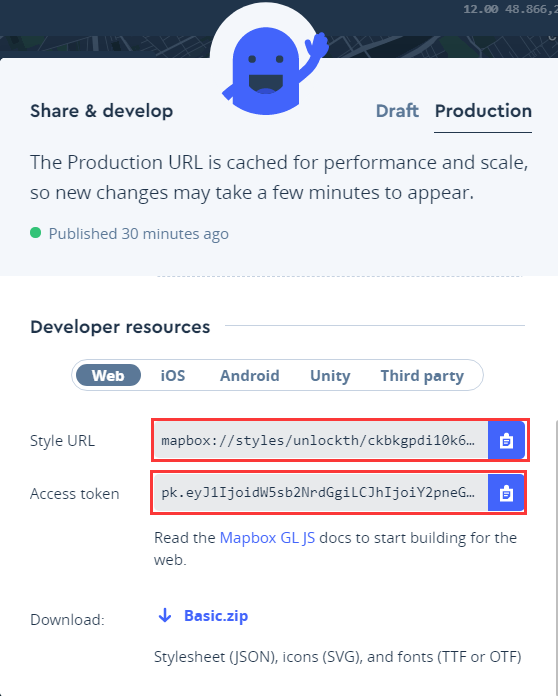Open the Mapbox GL JS docs link
This screenshot has height=696, width=558.
[x=267, y=538]
